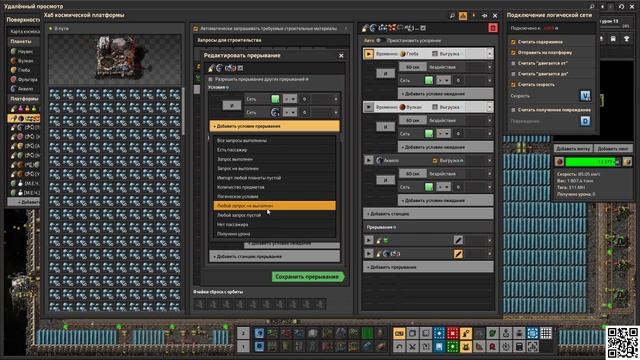The image size is (640, 360).
Task: Click the orange alert icon in hub header
Action: [x=463, y=16]
